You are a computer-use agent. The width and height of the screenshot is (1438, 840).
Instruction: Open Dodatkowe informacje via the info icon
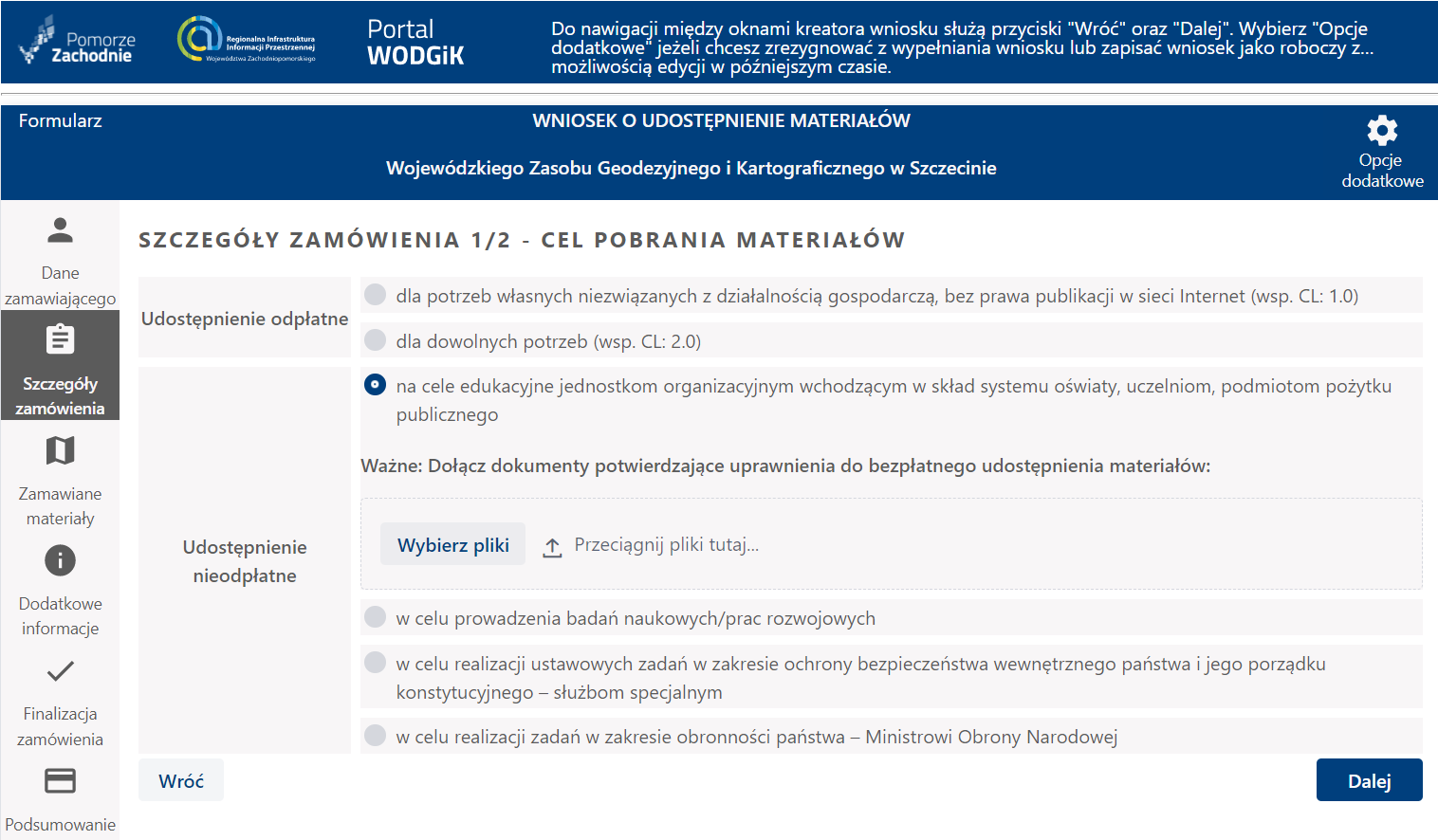coord(60,560)
